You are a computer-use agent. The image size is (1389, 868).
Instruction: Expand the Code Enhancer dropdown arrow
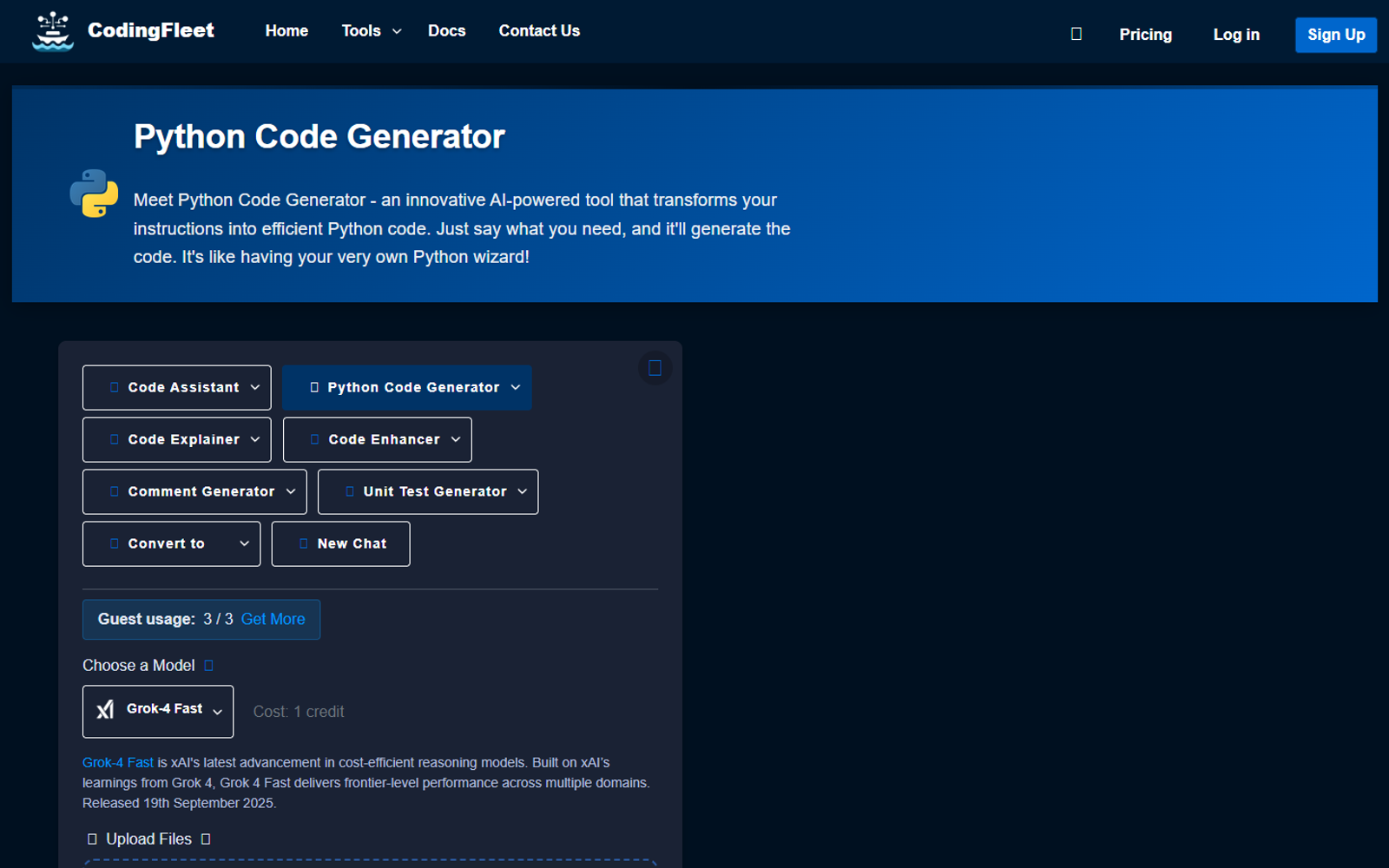pos(456,439)
